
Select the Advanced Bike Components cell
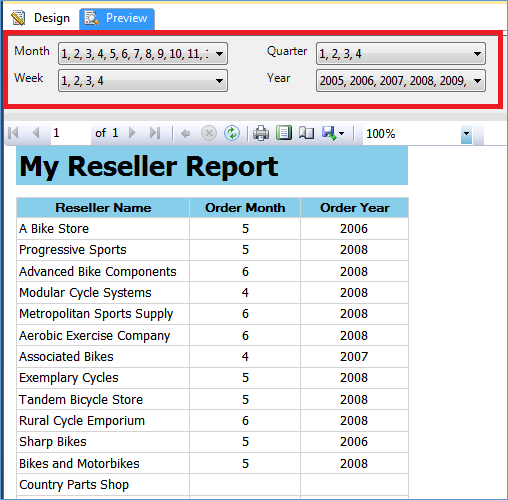point(103,271)
